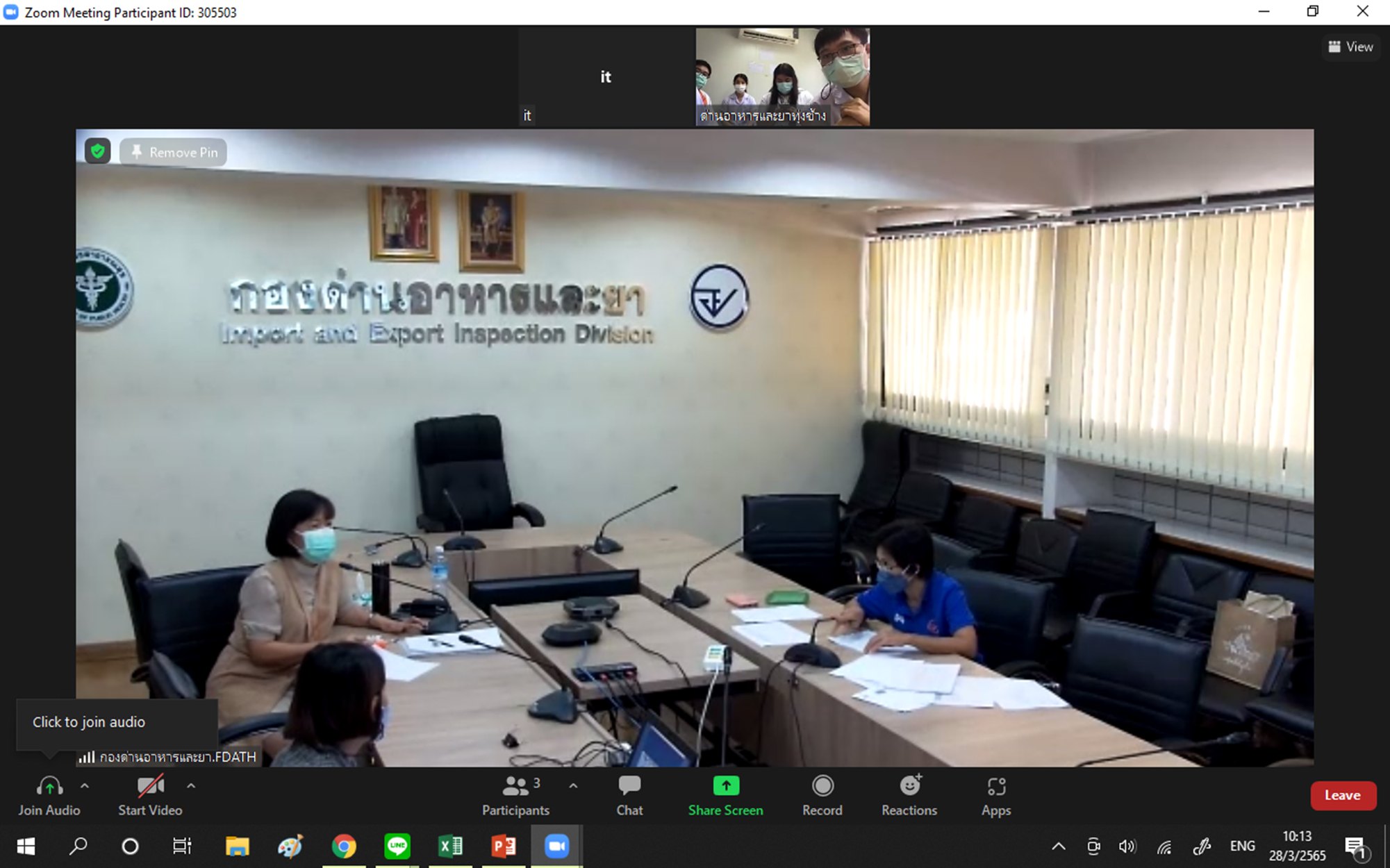Viewport: 1390px width, 868px height.
Task: Open Windows taskbar search
Action: (x=78, y=846)
